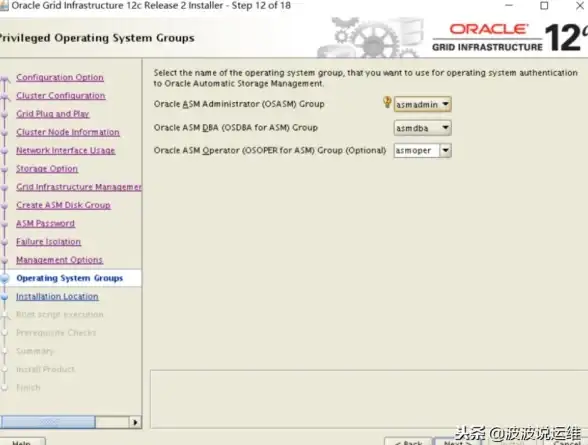Click the Oracle ASM Operator (OSOPER) Group label
This screenshot has height=445, width=588.
pyautogui.click(x=270, y=151)
